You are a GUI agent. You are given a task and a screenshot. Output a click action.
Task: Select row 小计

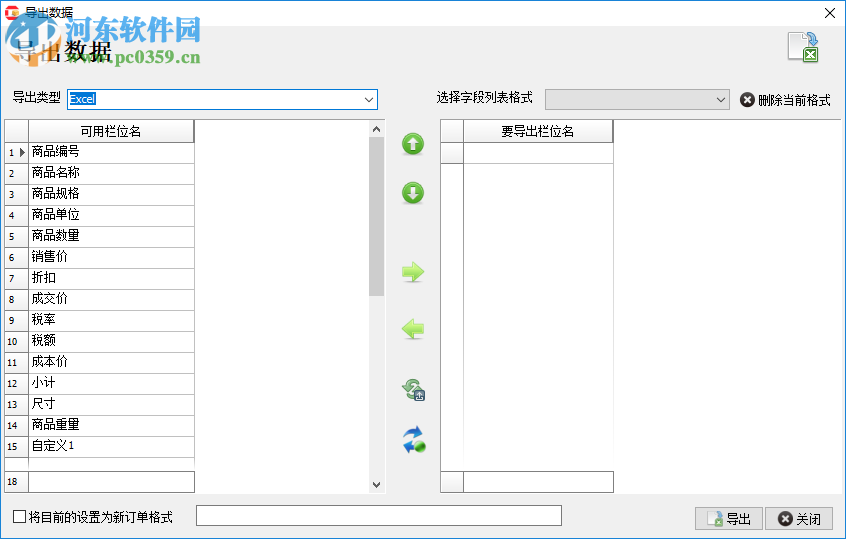coord(111,384)
